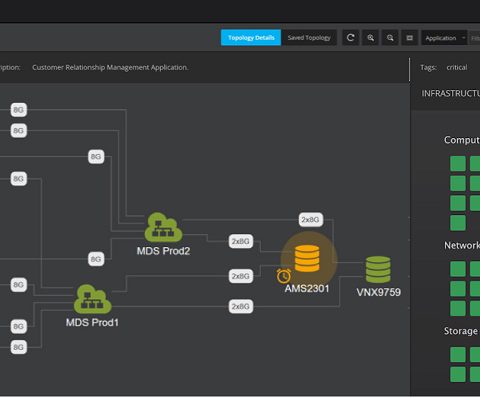This screenshot has width=480, height=398.
Task: Select the VNX9759 storage array icon
Action: click(x=378, y=269)
